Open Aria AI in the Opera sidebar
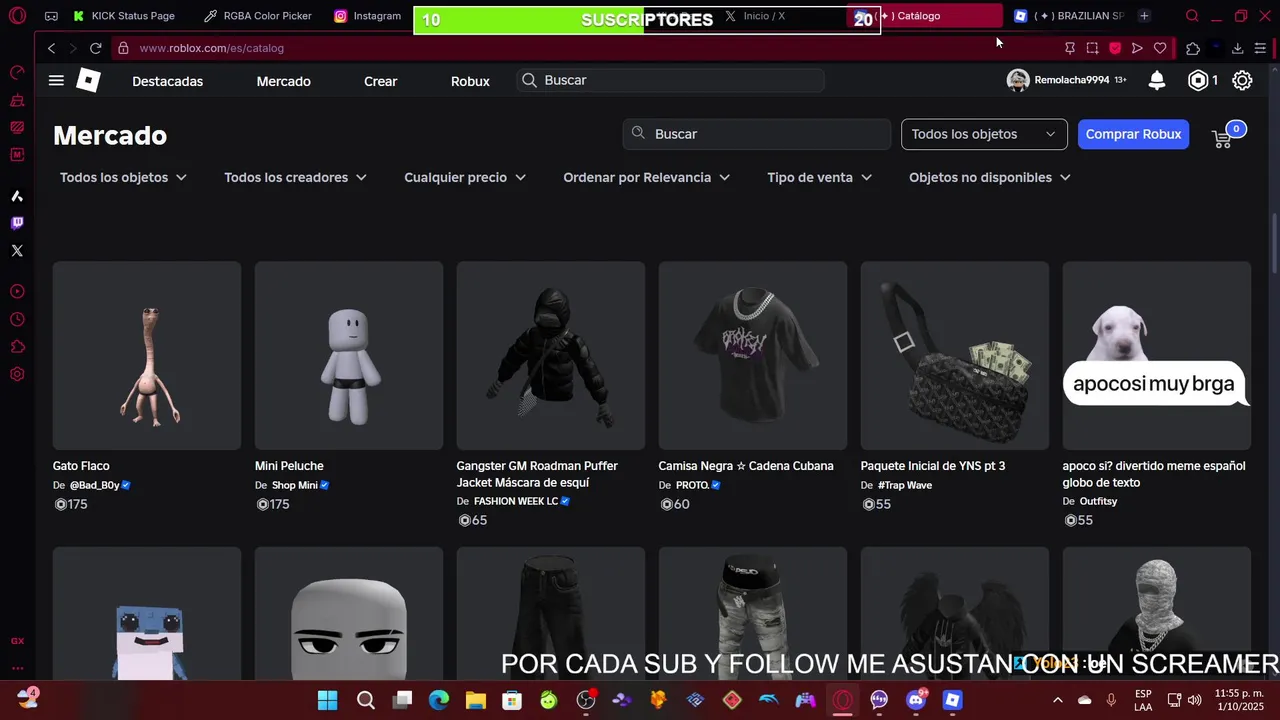Image resolution: width=1280 pixels, height=720 pixels. (x=17, y=196)
